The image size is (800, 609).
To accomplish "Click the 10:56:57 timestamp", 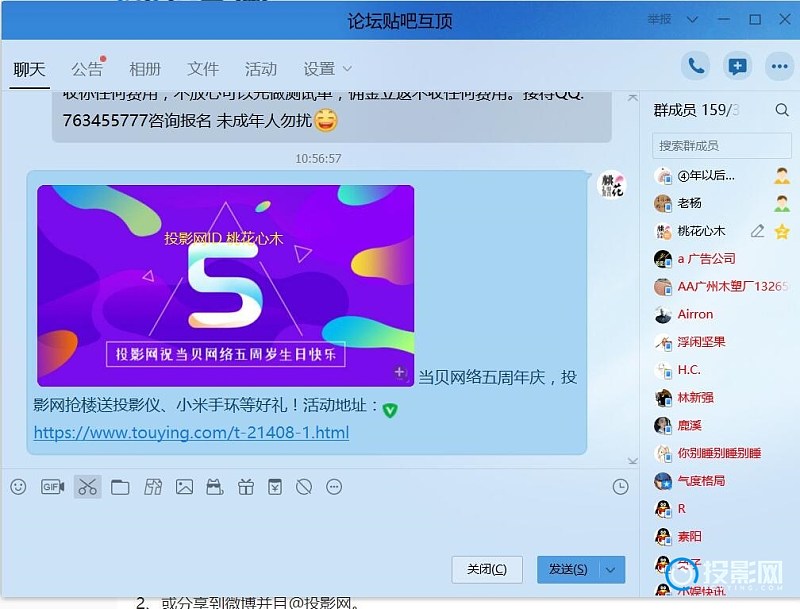I will (318, 159).
